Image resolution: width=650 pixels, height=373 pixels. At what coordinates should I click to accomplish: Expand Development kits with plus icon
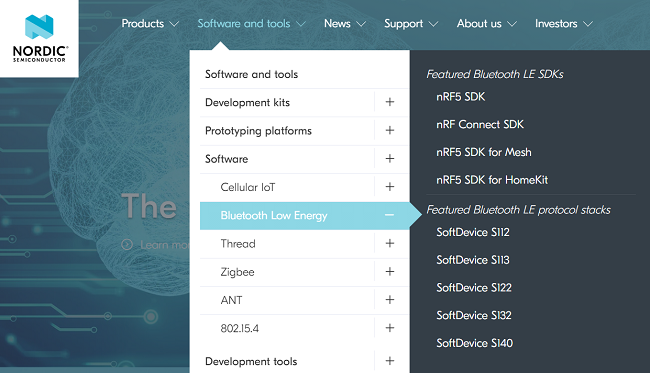pos(390,102)
